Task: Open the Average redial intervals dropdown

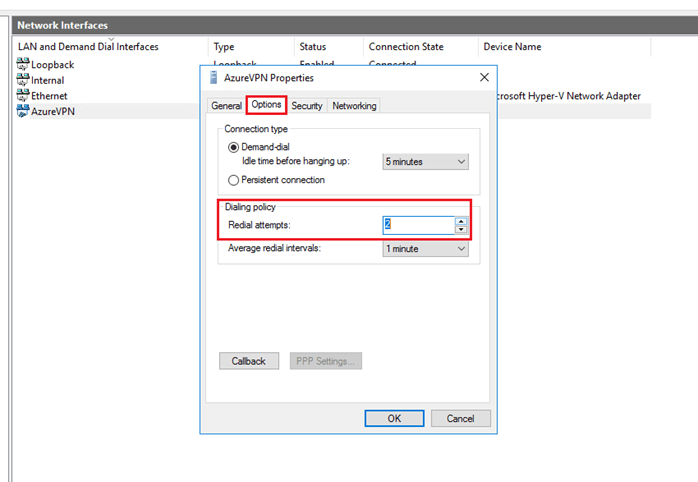Action: [x=426, y=249]
